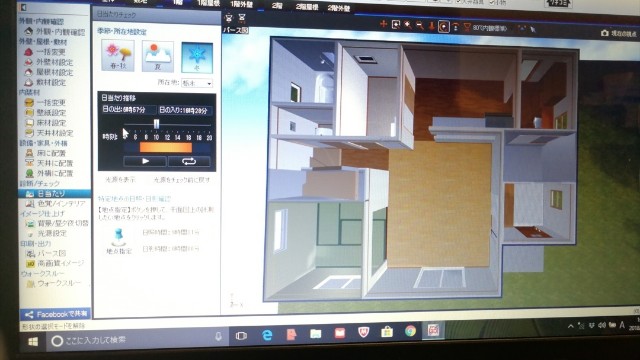Play the sunlight transition animation

[145, 161]
